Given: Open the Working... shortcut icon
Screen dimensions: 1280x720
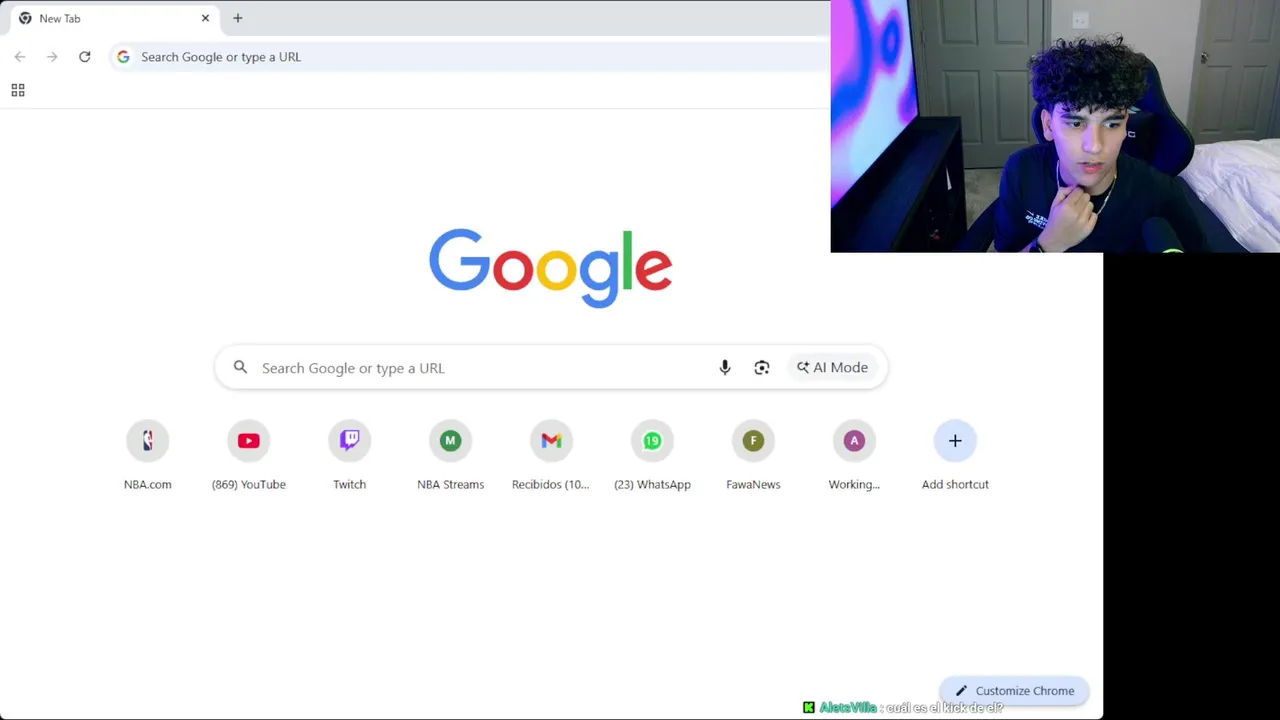Looking at the screenshot, I should pos(854,441).
